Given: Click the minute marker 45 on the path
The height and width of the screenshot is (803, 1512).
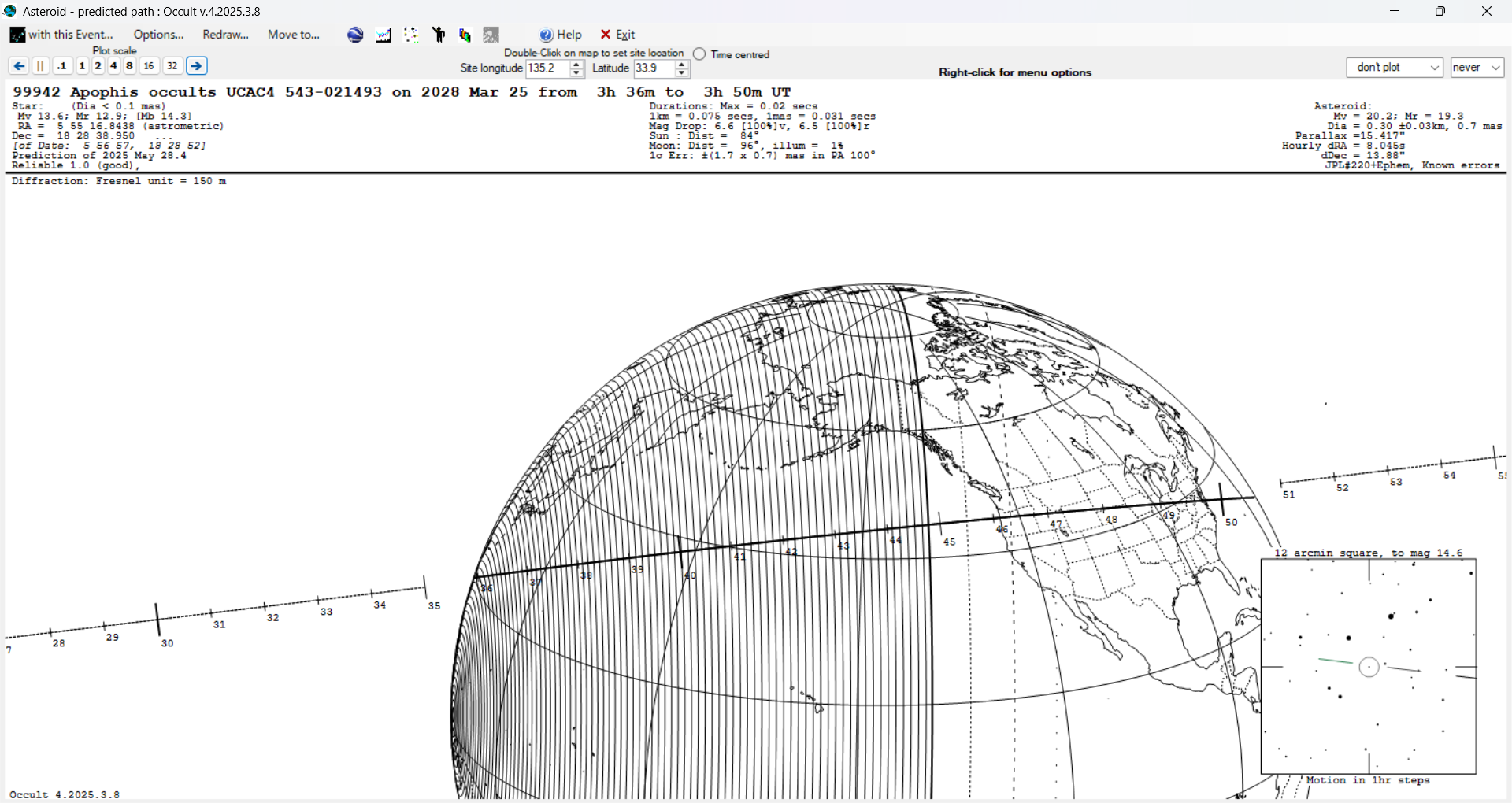Looking at the screenshot, I should coord(949,542).
